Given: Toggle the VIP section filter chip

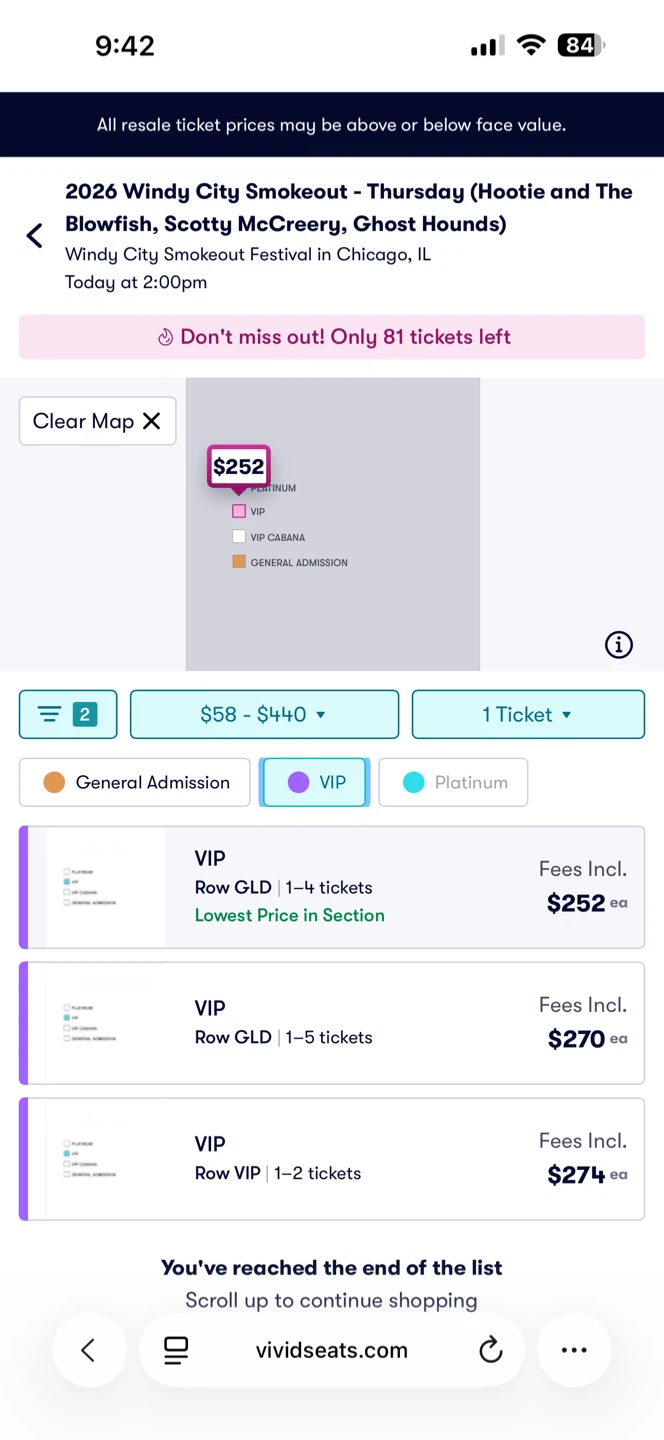Looking at the screenshot, I should pos(314,782).
